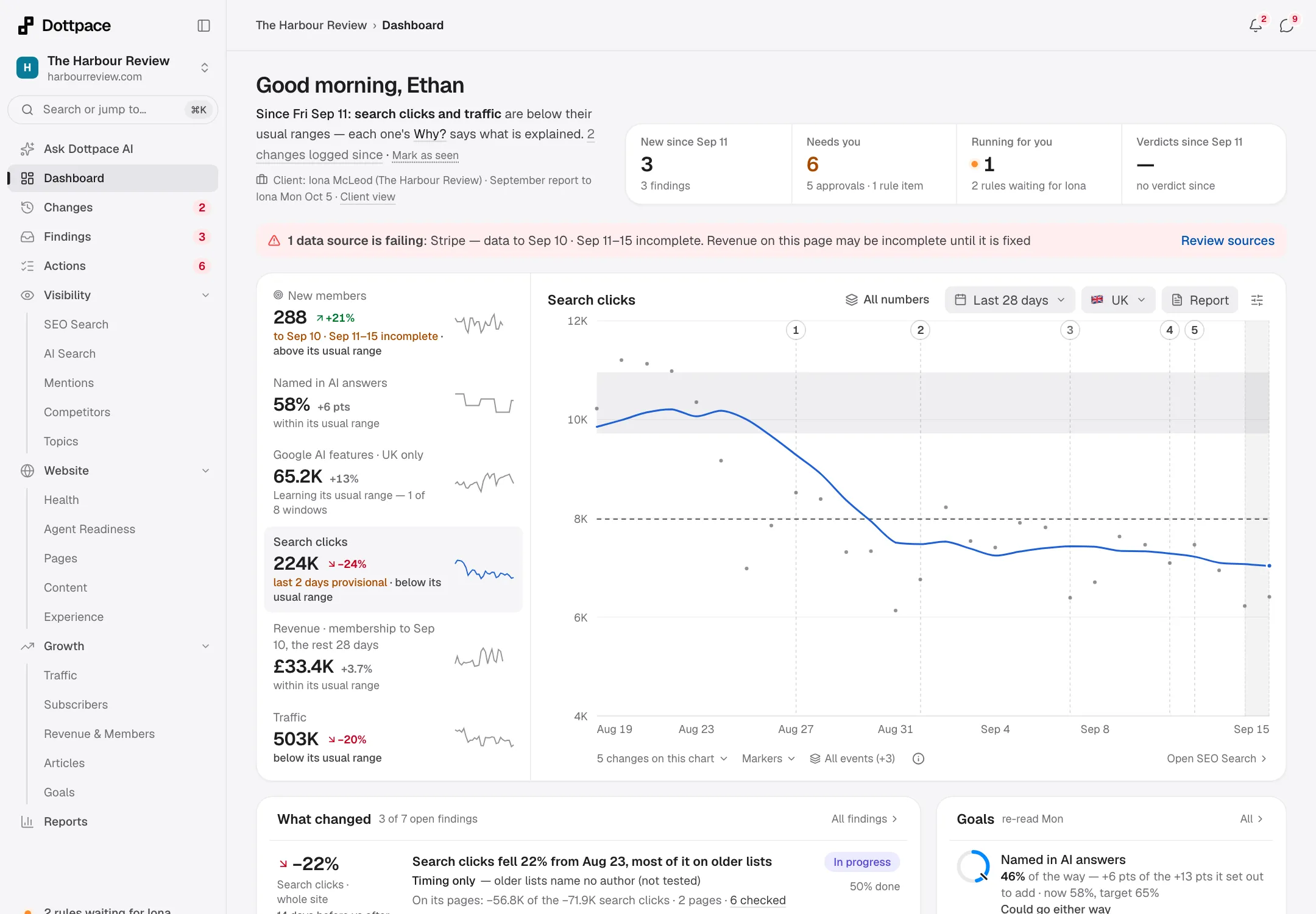Open the Markers dropdown

[x=768, y=759]
